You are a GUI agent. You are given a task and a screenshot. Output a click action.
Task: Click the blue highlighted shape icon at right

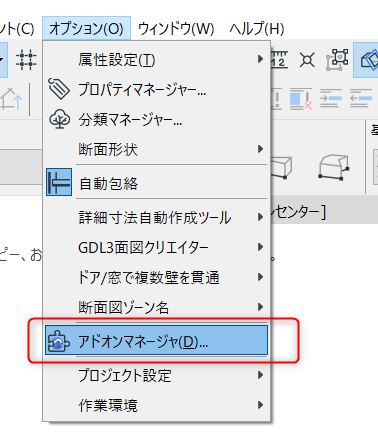coord(368,60)
